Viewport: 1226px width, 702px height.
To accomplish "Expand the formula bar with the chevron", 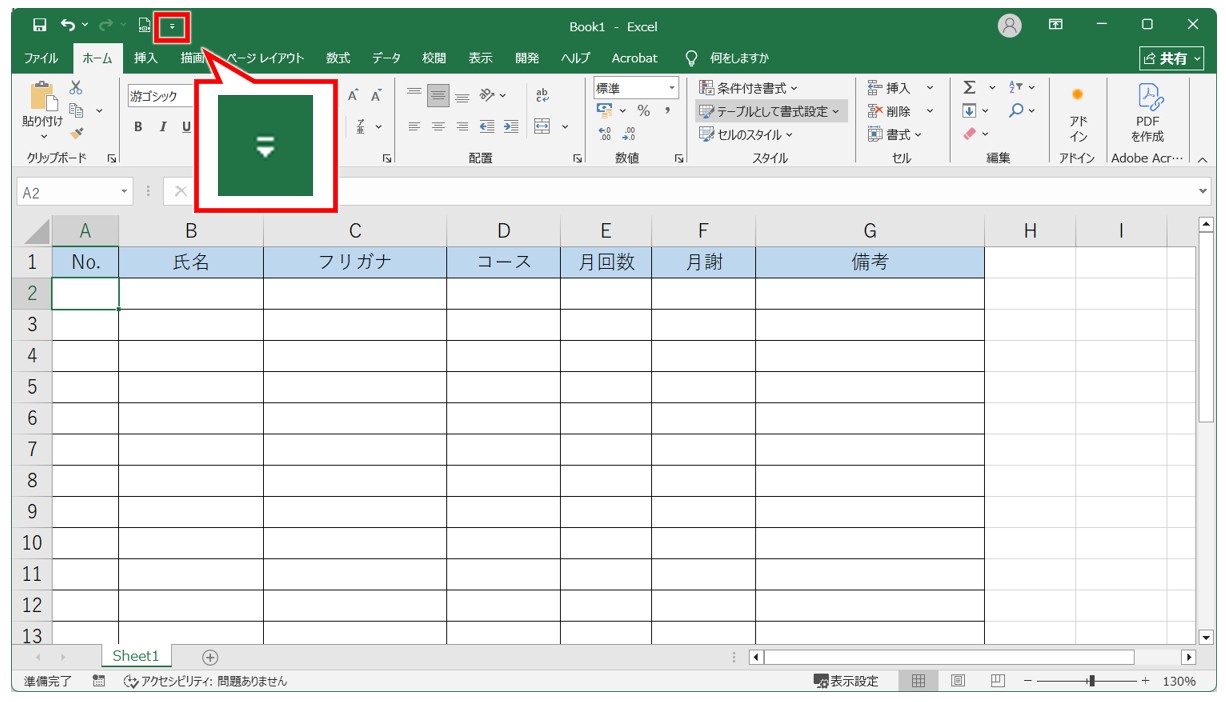I will [1203, 191].
